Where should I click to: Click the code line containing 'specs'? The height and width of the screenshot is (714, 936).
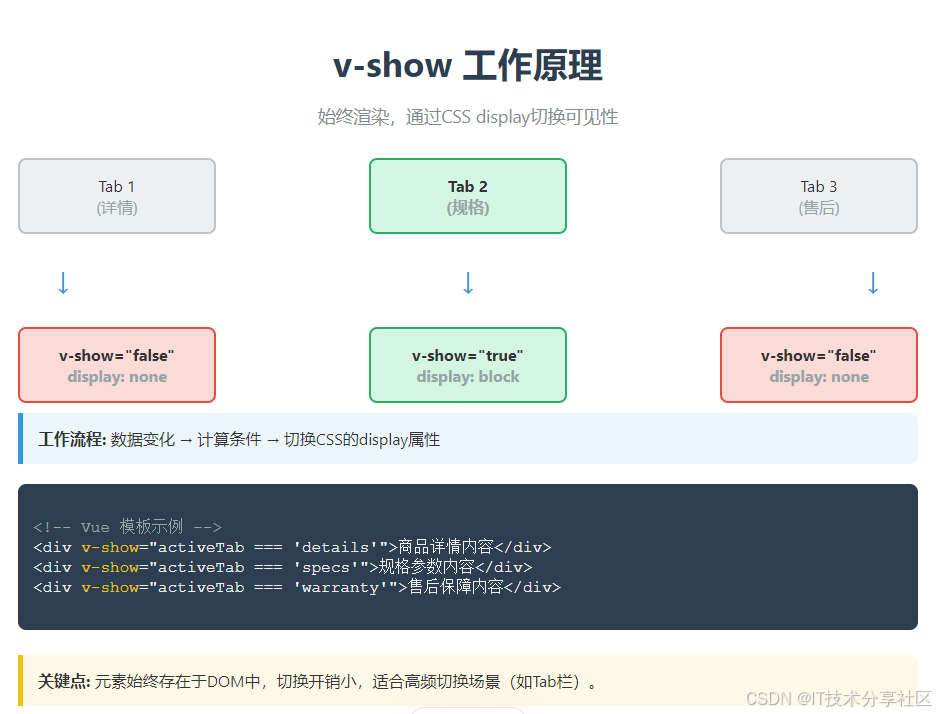click(283, 567)
